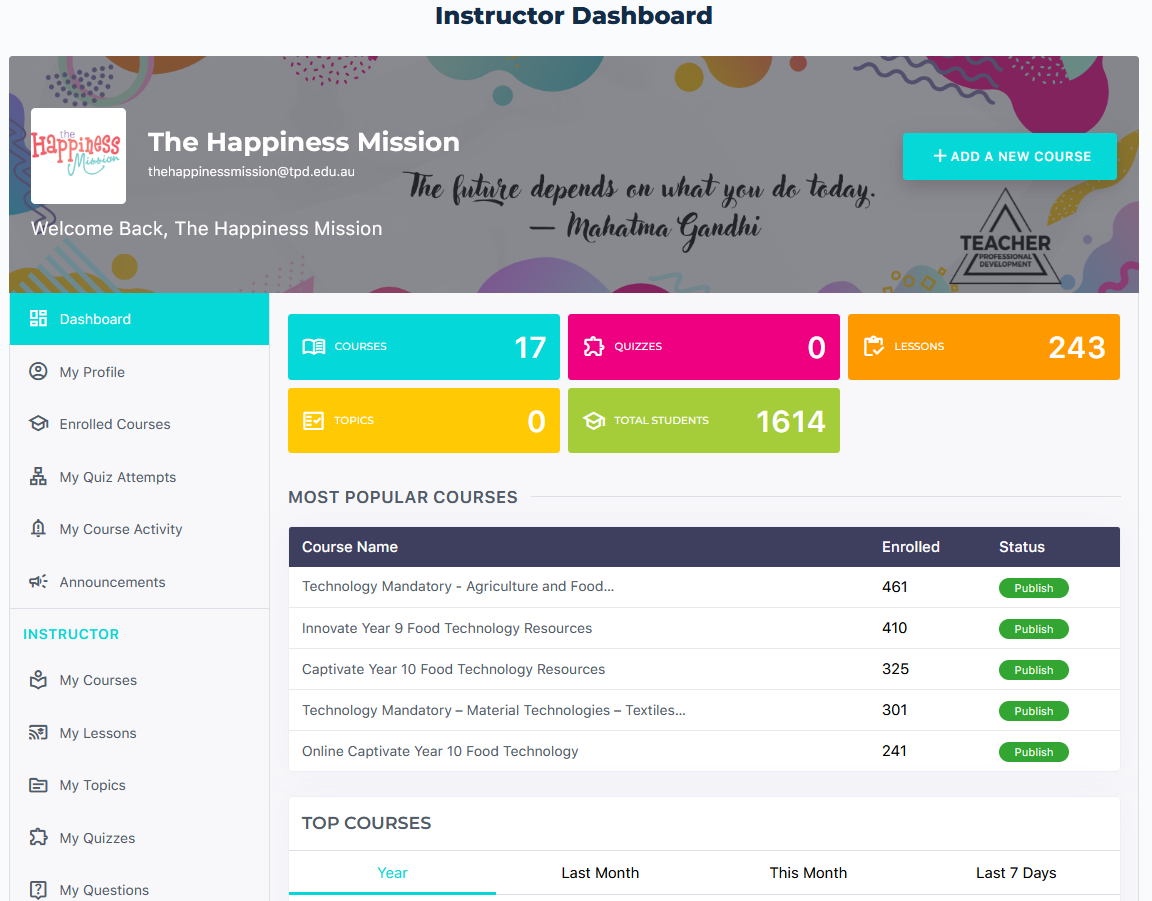Click the My Course Activity bell icon
Screen dimensions: 1152x901
pyautogui.click(x=37, y=528)
